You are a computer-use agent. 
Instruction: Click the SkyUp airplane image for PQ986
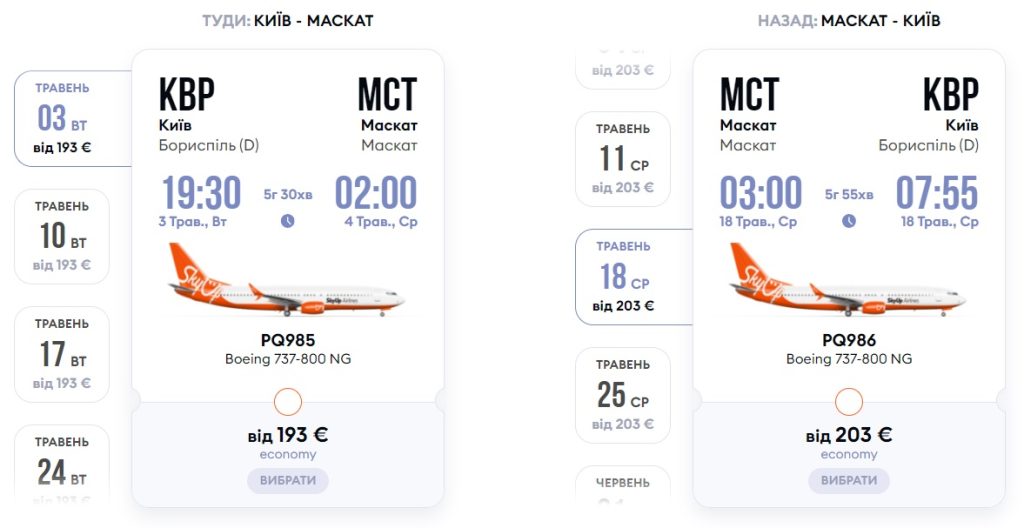[848, 281]
